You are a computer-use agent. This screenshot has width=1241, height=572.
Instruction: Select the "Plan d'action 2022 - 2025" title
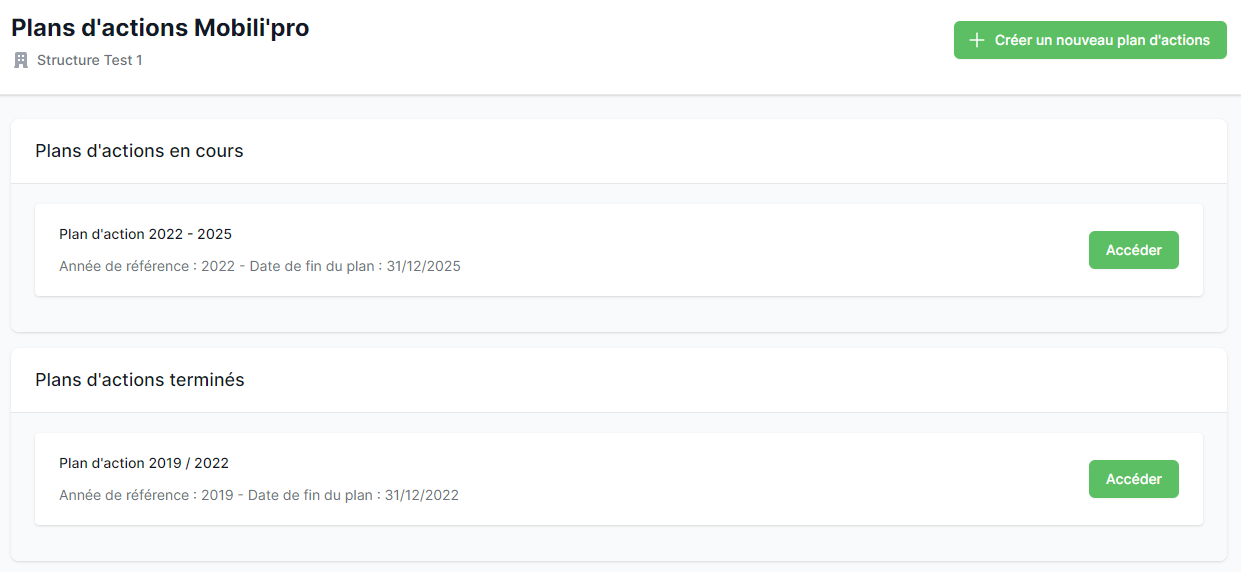pos(145,234)
